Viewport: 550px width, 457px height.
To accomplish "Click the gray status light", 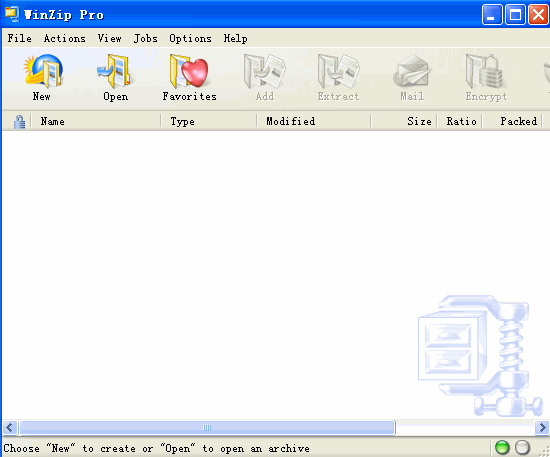I will pyautogui.click(x=522, y=448).
